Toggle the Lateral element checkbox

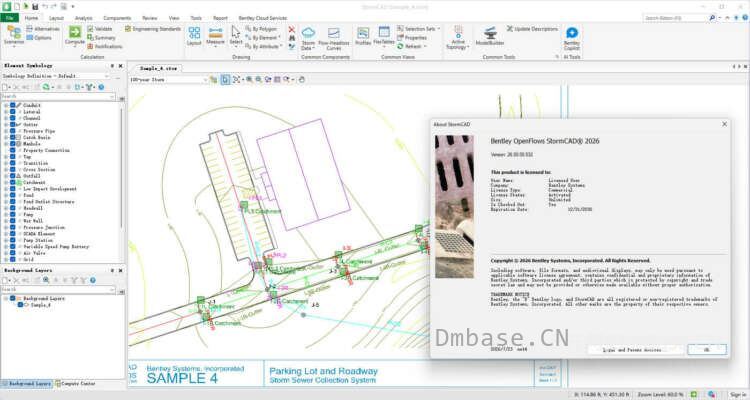(13, 111)
